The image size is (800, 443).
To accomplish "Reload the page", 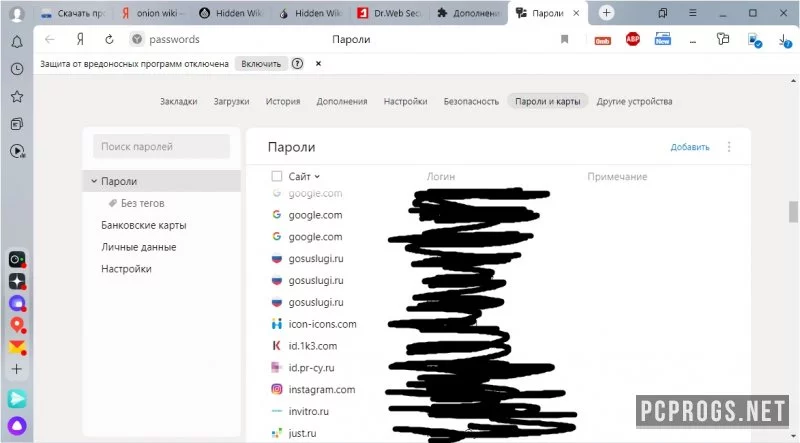I will [x=109, y=39].
